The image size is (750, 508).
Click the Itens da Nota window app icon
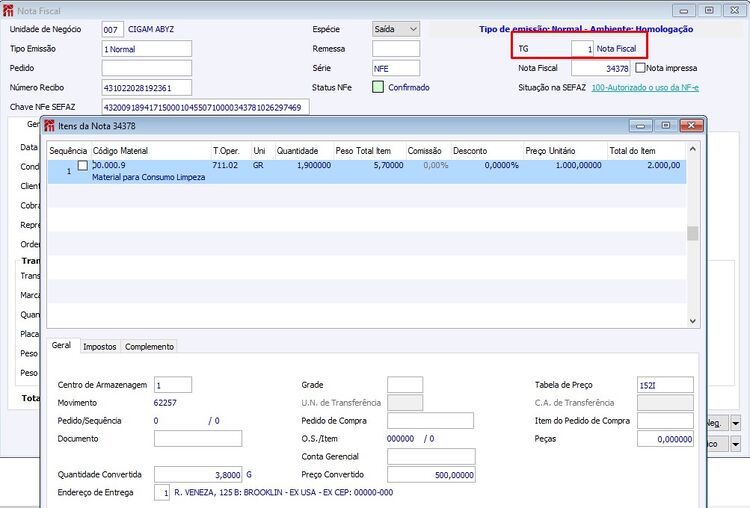tap(49, 126)
